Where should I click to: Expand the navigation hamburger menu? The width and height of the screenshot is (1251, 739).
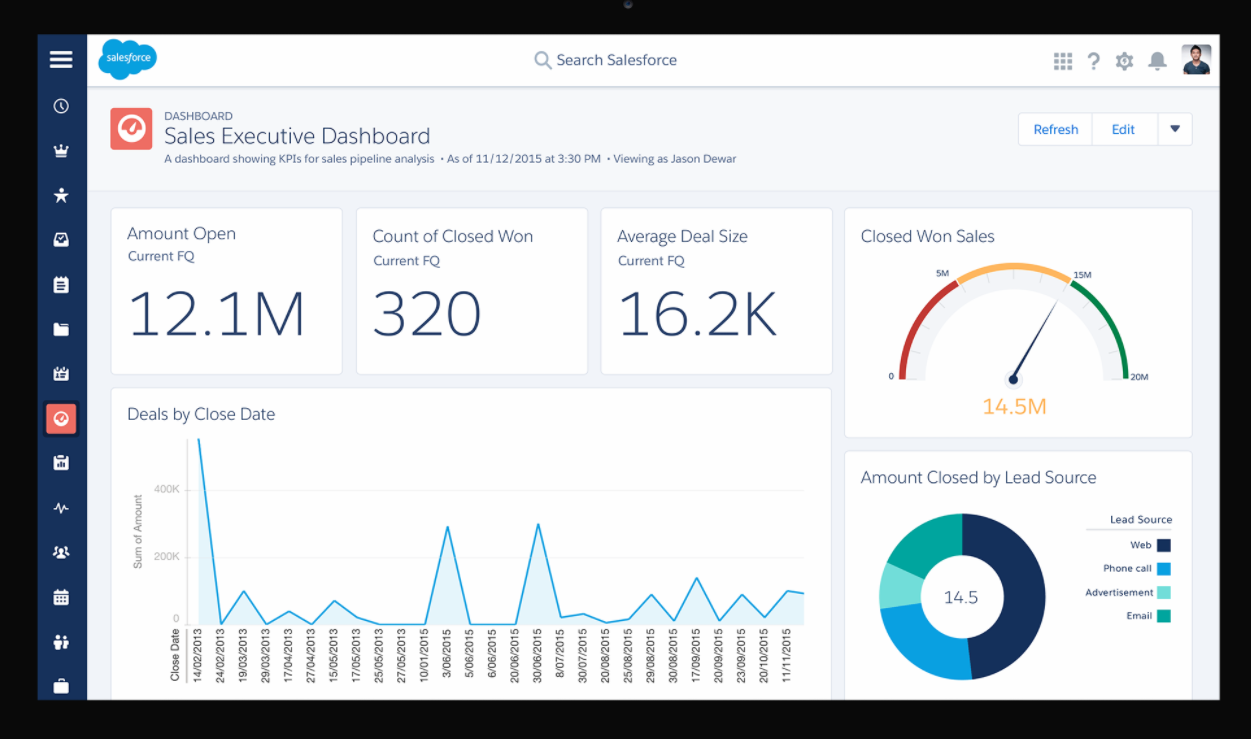[x=61, y=59]
